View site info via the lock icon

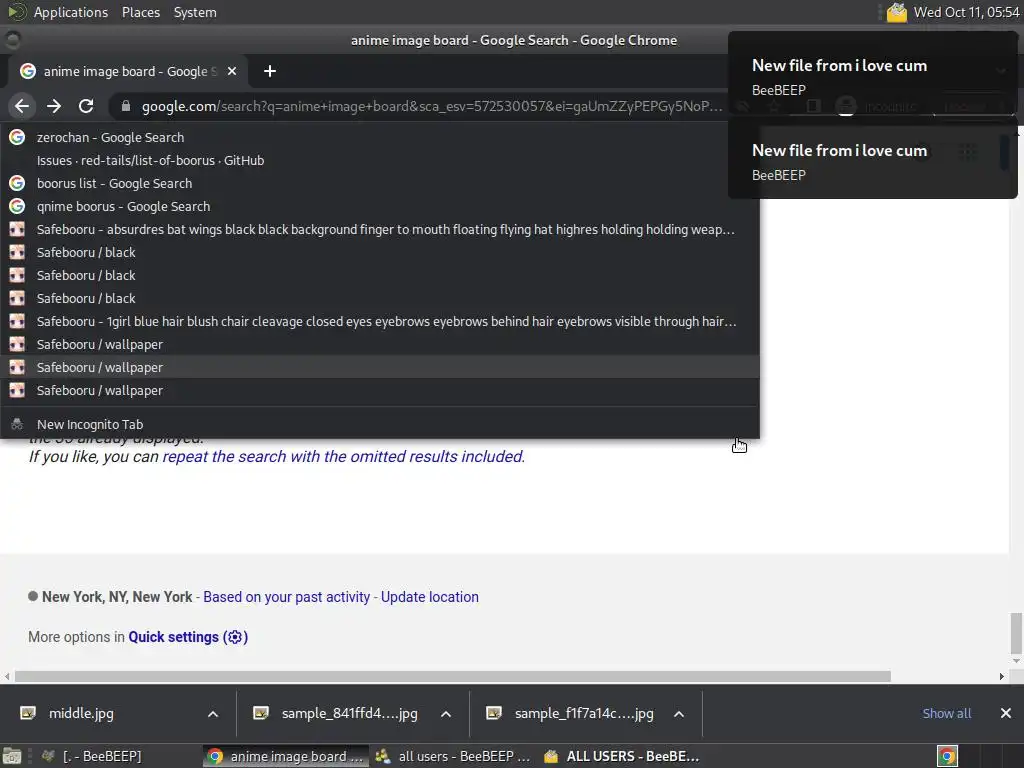(x=125, y=106)
